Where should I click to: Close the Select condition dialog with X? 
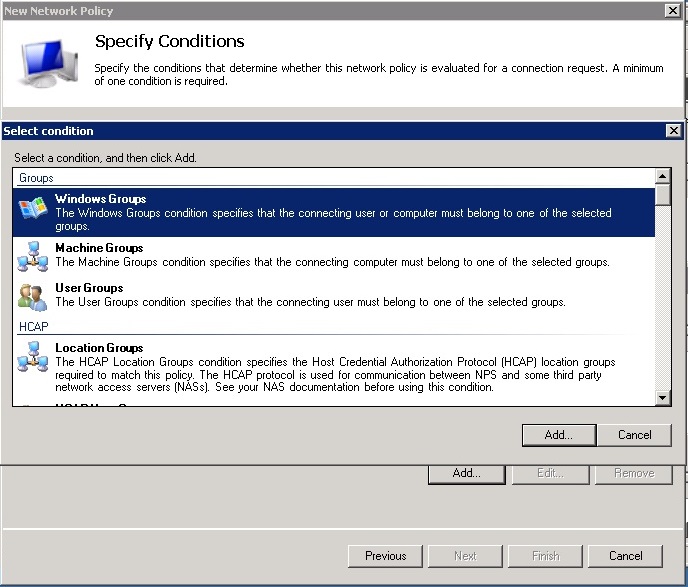[673, 131]
